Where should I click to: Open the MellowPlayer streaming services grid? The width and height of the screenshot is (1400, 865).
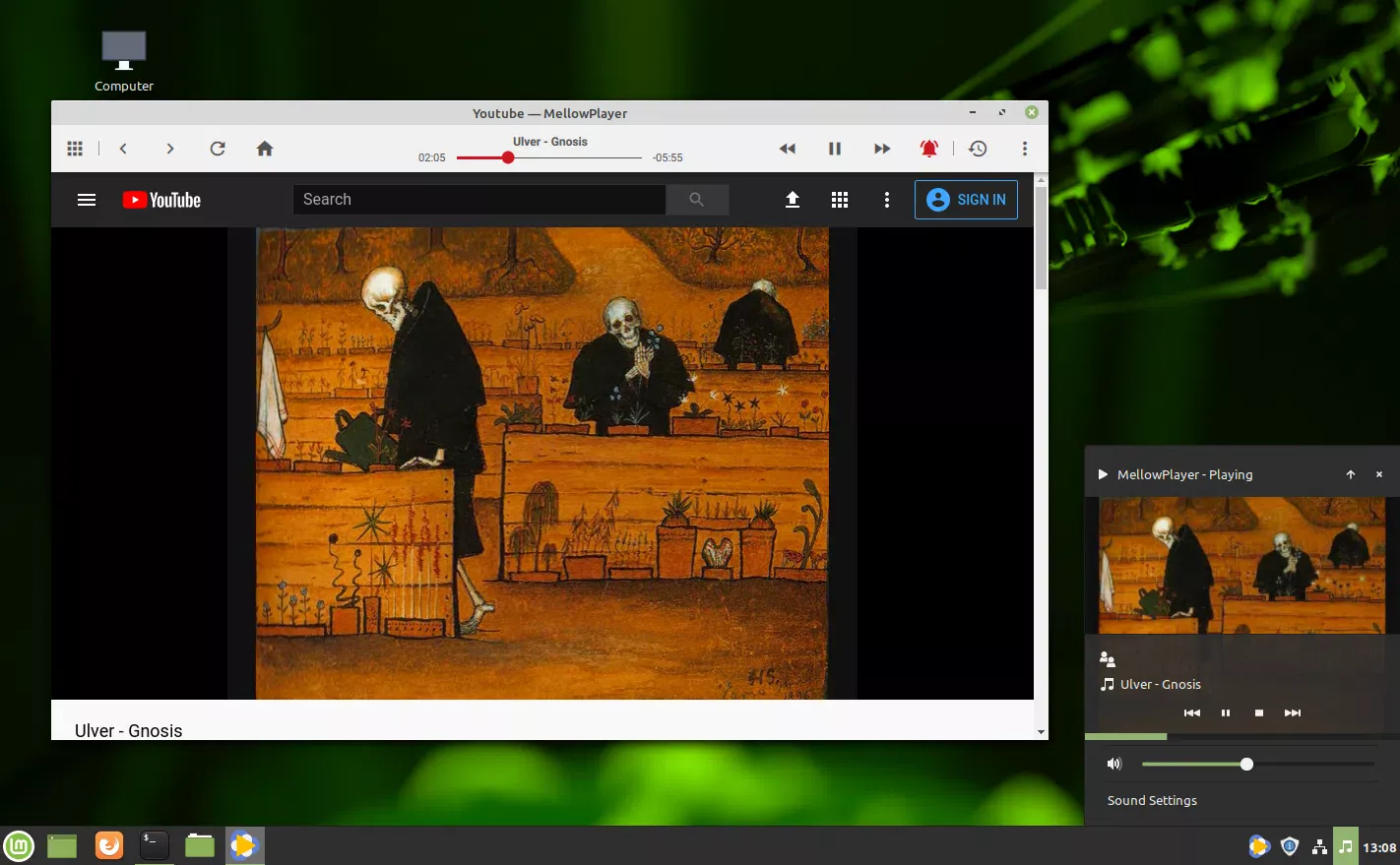[74, 148]
